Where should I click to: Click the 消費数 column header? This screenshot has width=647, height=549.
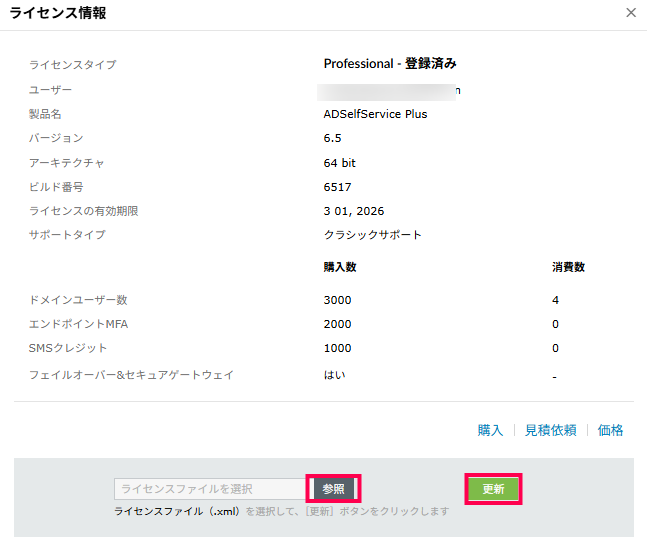[568, 267]
